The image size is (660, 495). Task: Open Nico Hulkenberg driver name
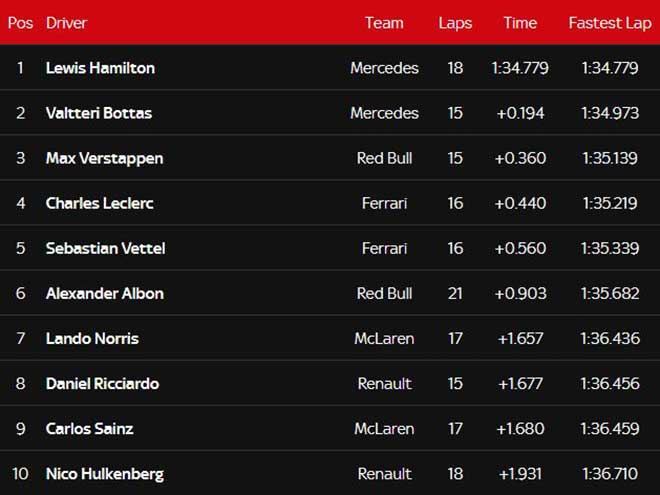click(104, 473)
